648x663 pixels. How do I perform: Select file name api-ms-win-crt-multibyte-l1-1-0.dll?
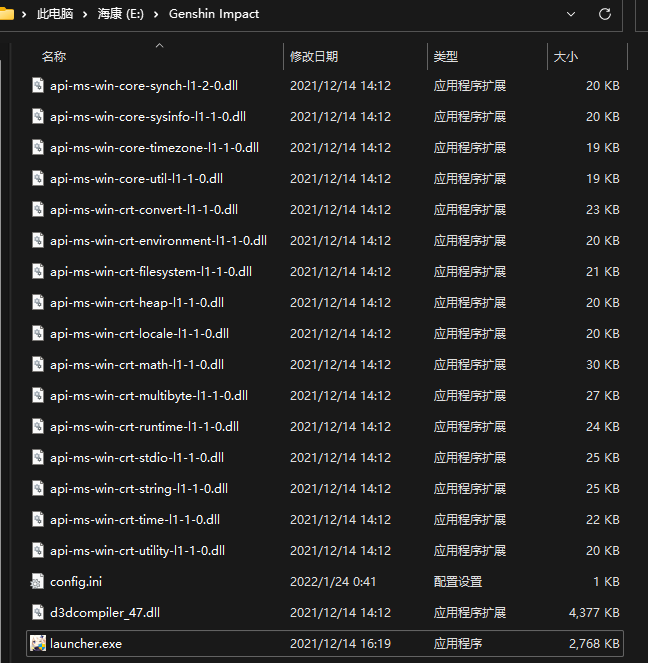click(x=149, y=396)
